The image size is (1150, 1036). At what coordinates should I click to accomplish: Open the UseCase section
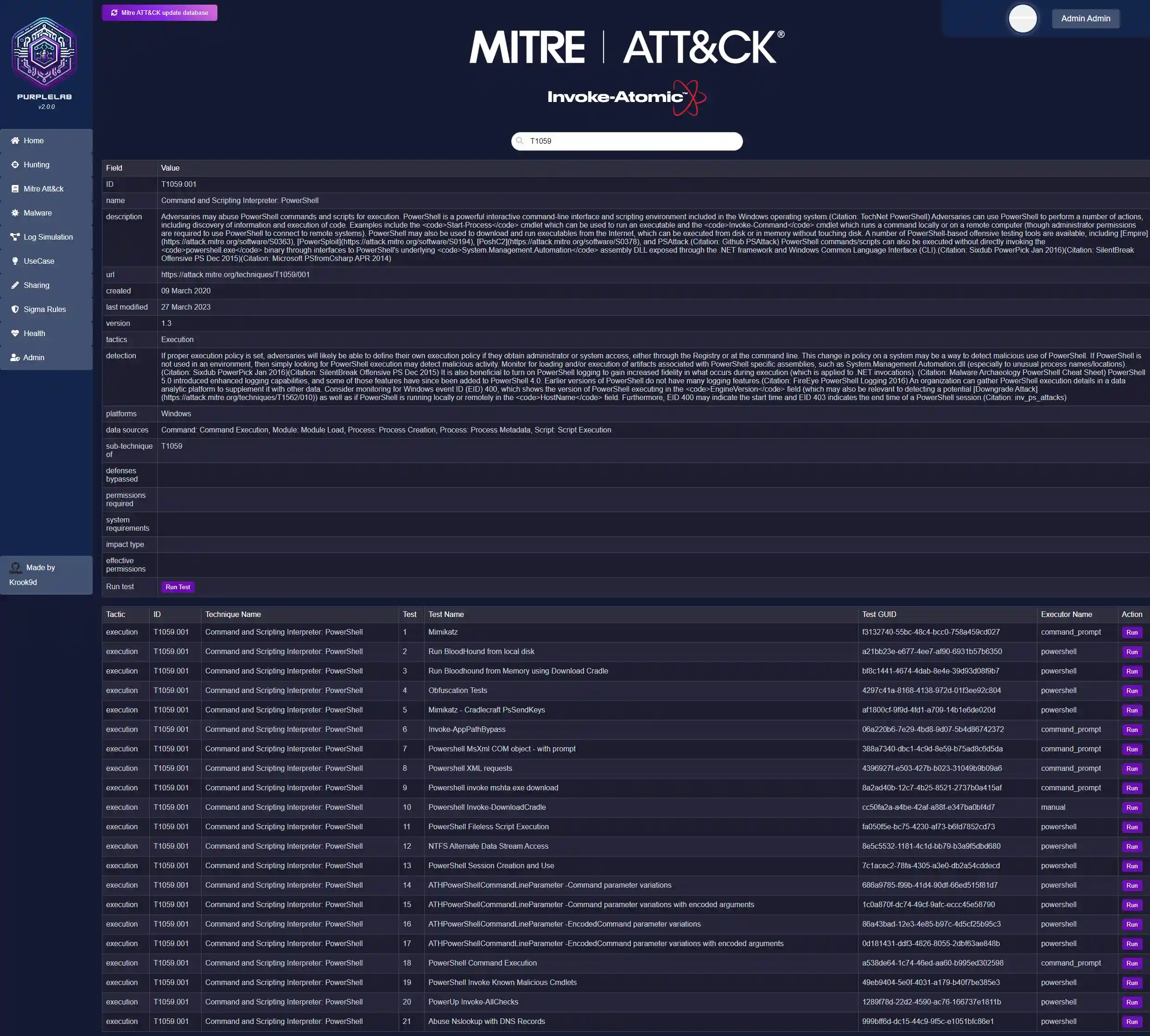click(38, 261)
